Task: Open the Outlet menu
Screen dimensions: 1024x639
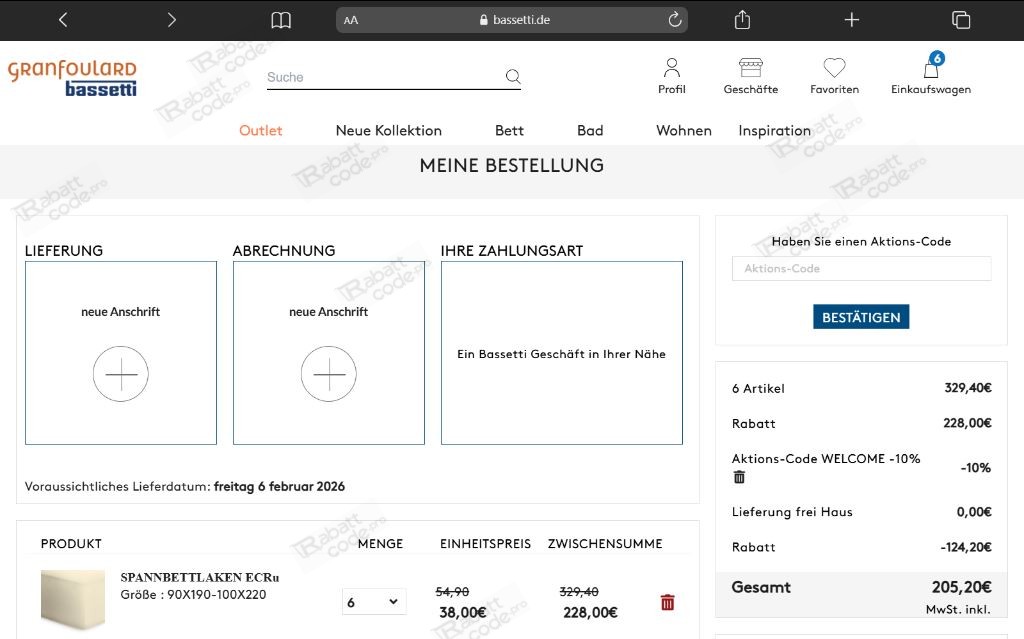Action: 260,130
